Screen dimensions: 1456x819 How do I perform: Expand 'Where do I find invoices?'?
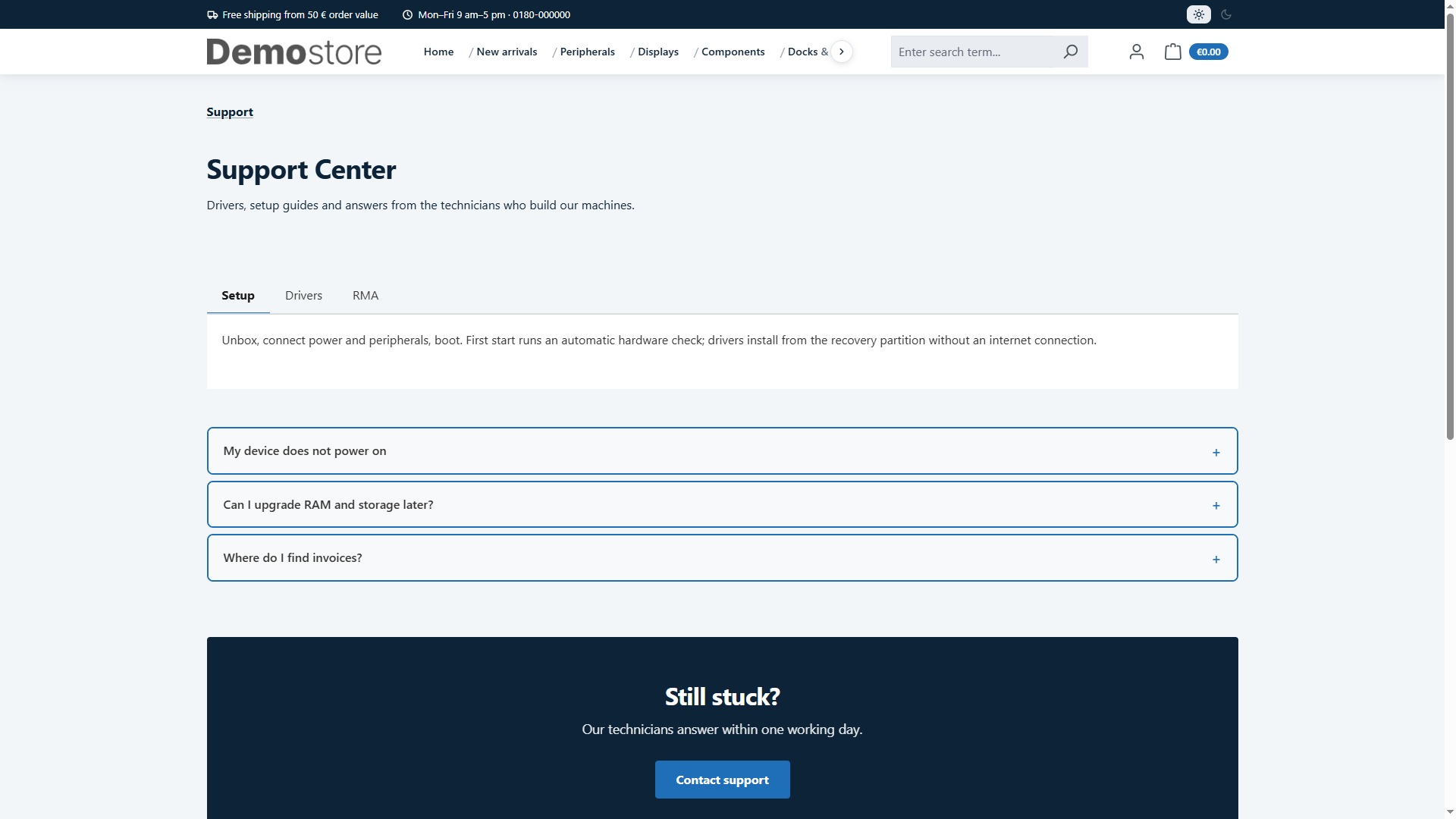[722, 558]
